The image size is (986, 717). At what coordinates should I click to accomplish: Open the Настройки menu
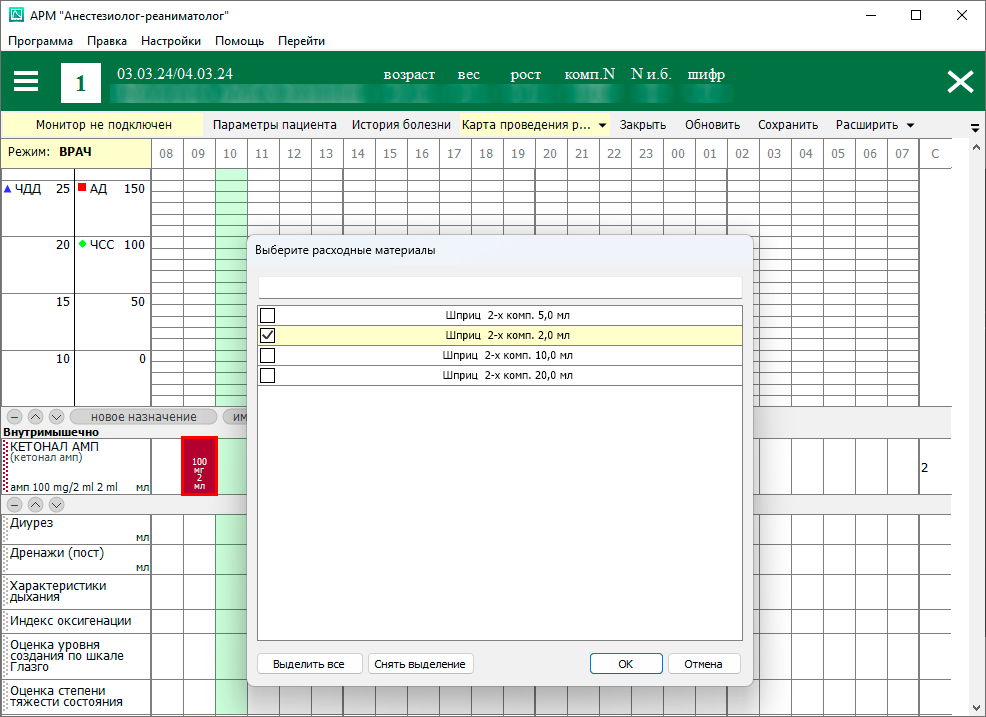(171, 41)
